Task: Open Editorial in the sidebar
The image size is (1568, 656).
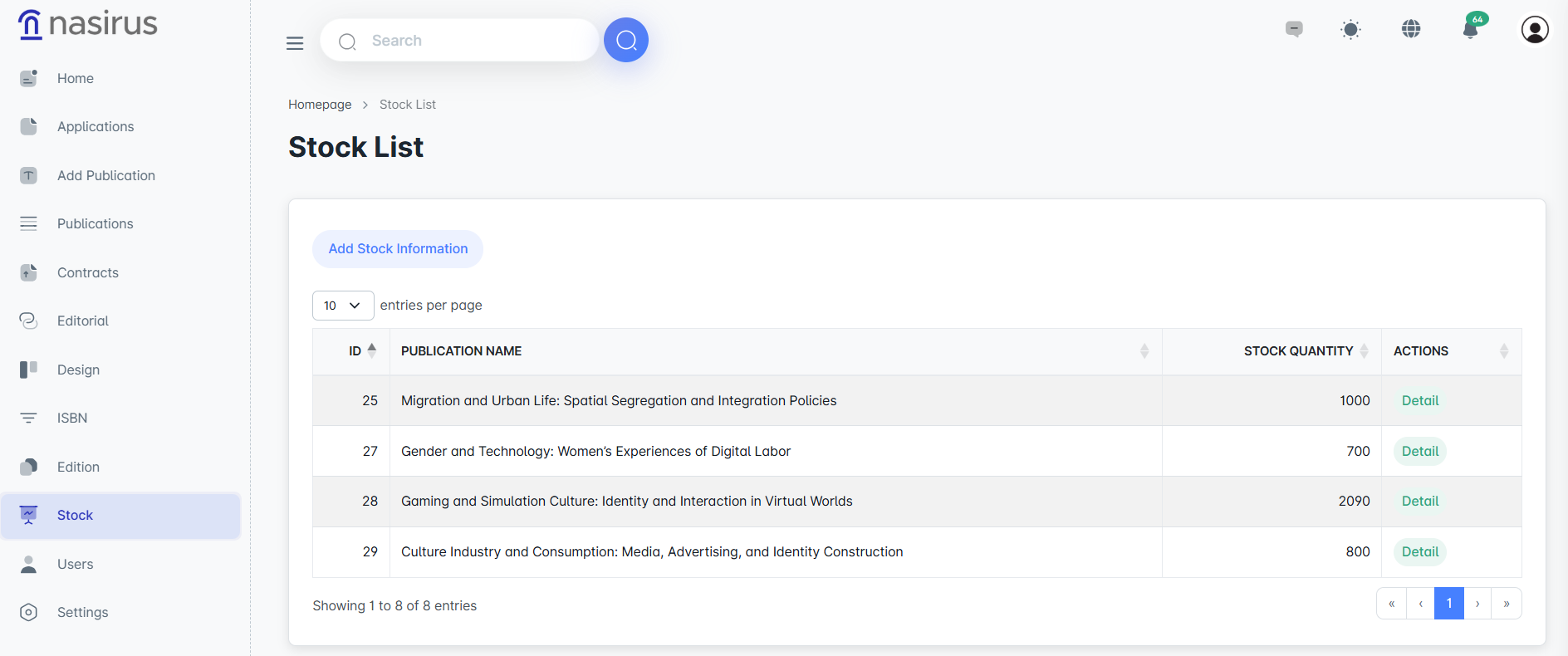Action: coord(82,321)
